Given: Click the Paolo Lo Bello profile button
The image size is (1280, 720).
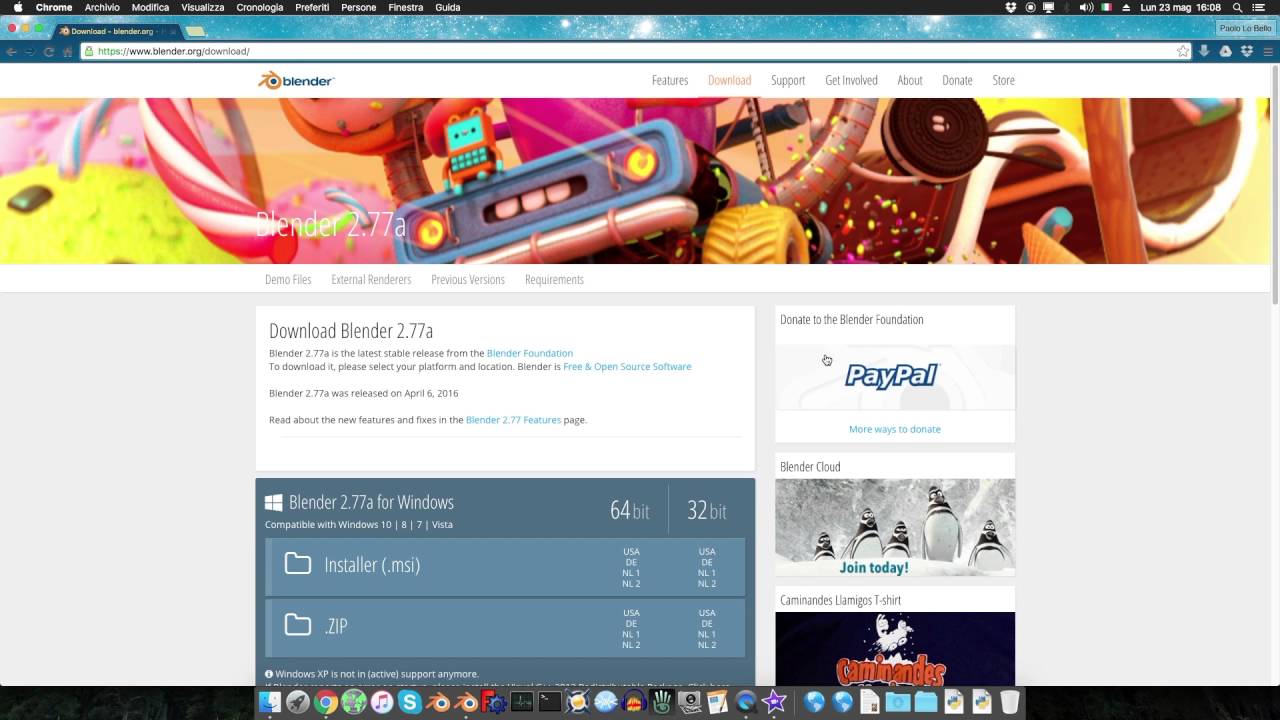Looking at the screenshot, I should 1246,29.
